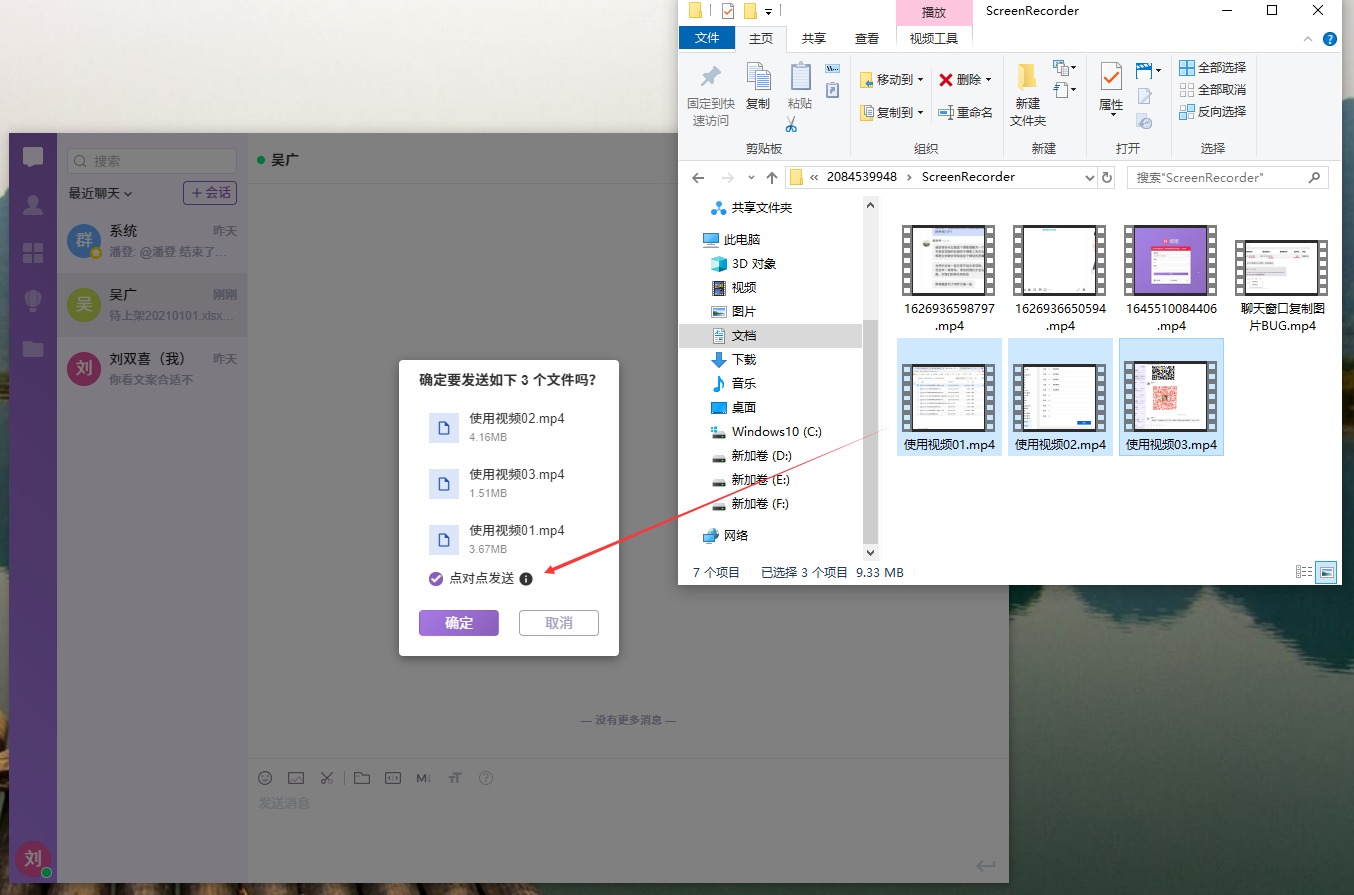
Task: Open 系统 group conversation
Action: tap(152, 241)
